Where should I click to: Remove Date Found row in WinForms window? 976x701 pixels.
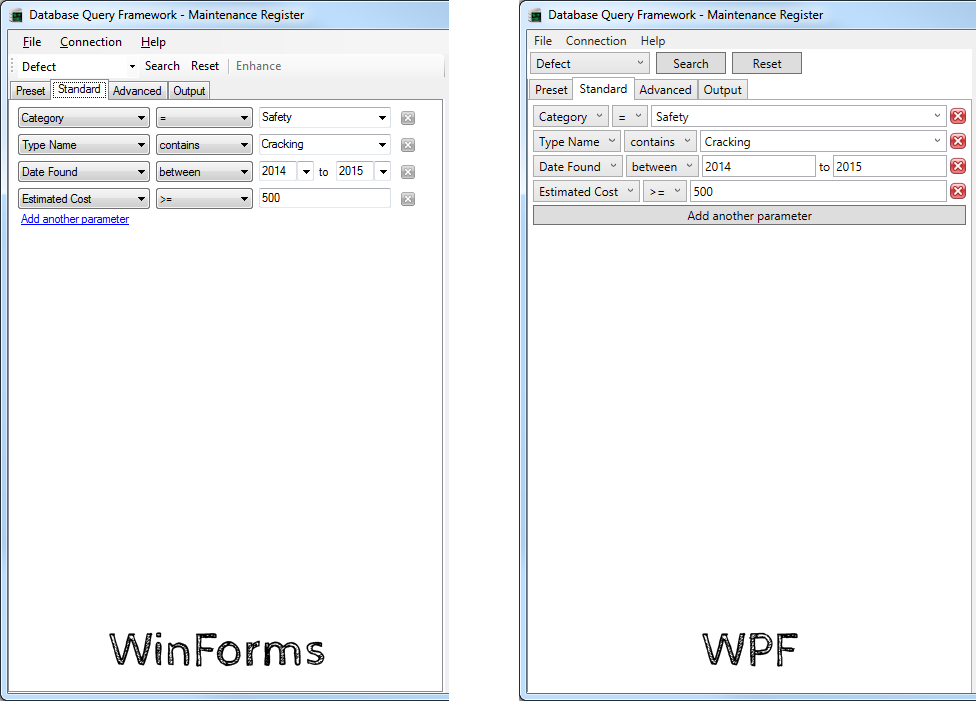[408, 172]
